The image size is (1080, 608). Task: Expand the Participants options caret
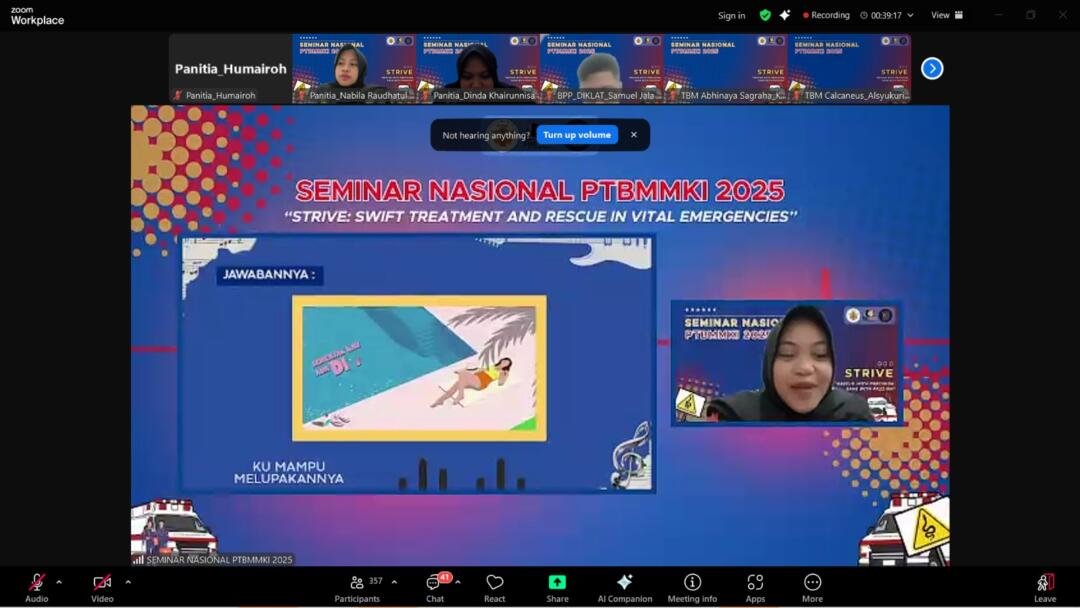(394, 582)
